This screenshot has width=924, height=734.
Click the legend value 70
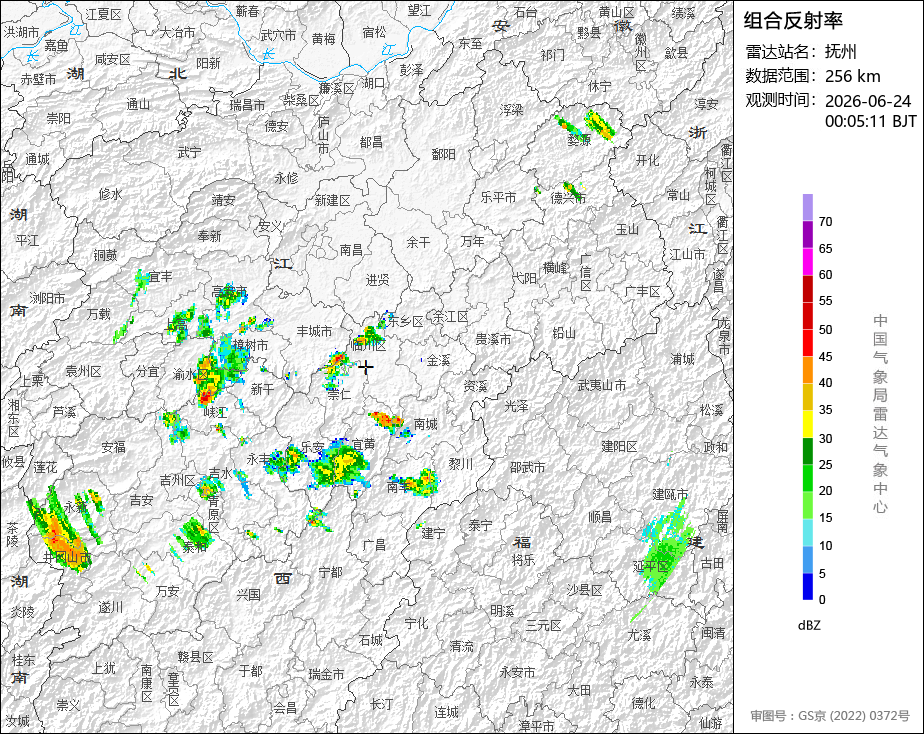[x=826, y=221]
